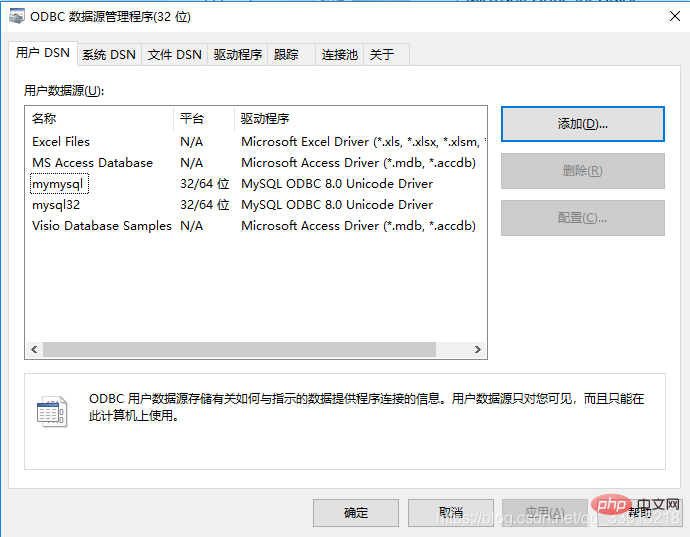Image resolution: width=690 pixels, height=537 pixels.
Task: Switch to the 用户 DSN tab
Action: click(43, 53)
